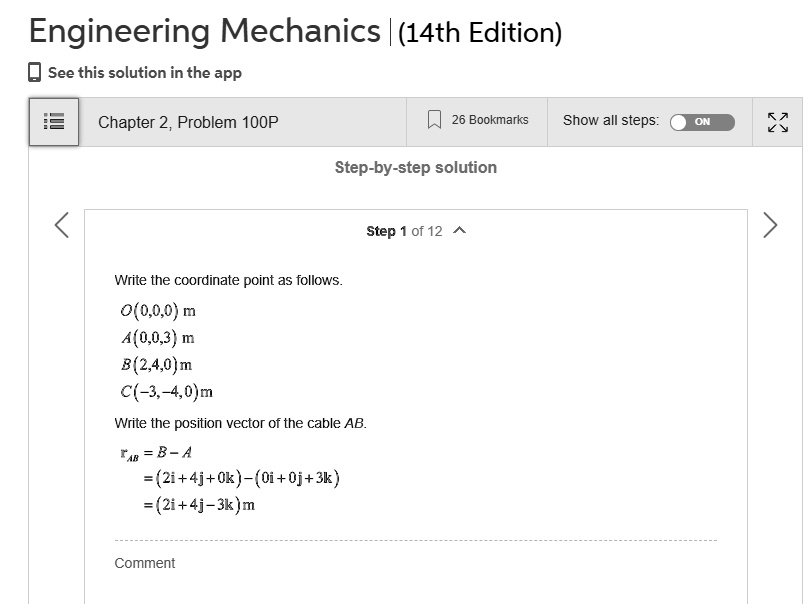
Task: Go back using the left arrow
Action: coord(60,225)
